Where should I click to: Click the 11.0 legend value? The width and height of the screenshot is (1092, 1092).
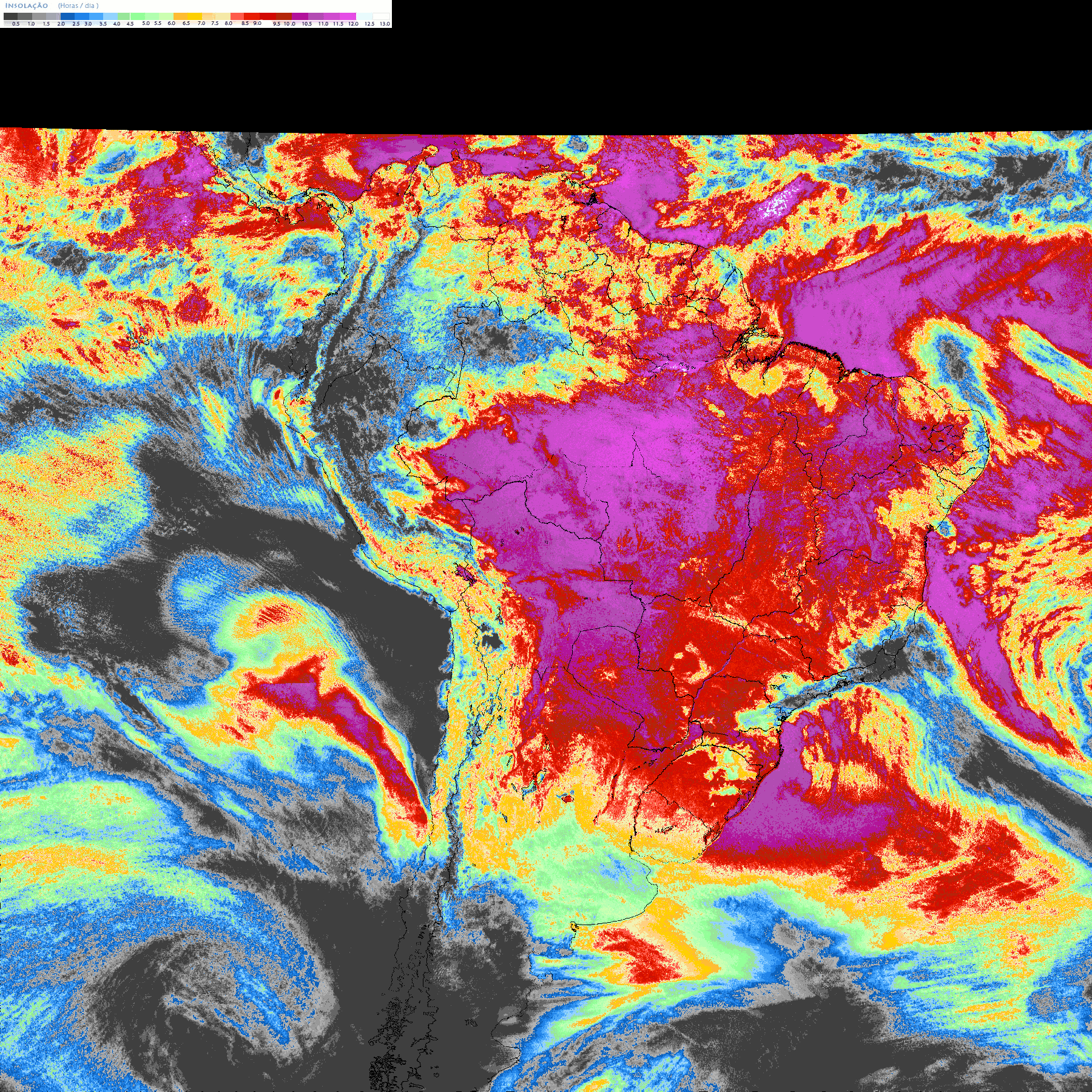point(323,24)
